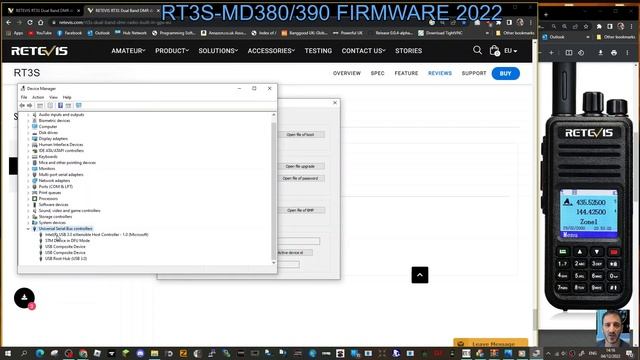Click the Home icon in main Chrome toolbar

(x=40, y=22)
